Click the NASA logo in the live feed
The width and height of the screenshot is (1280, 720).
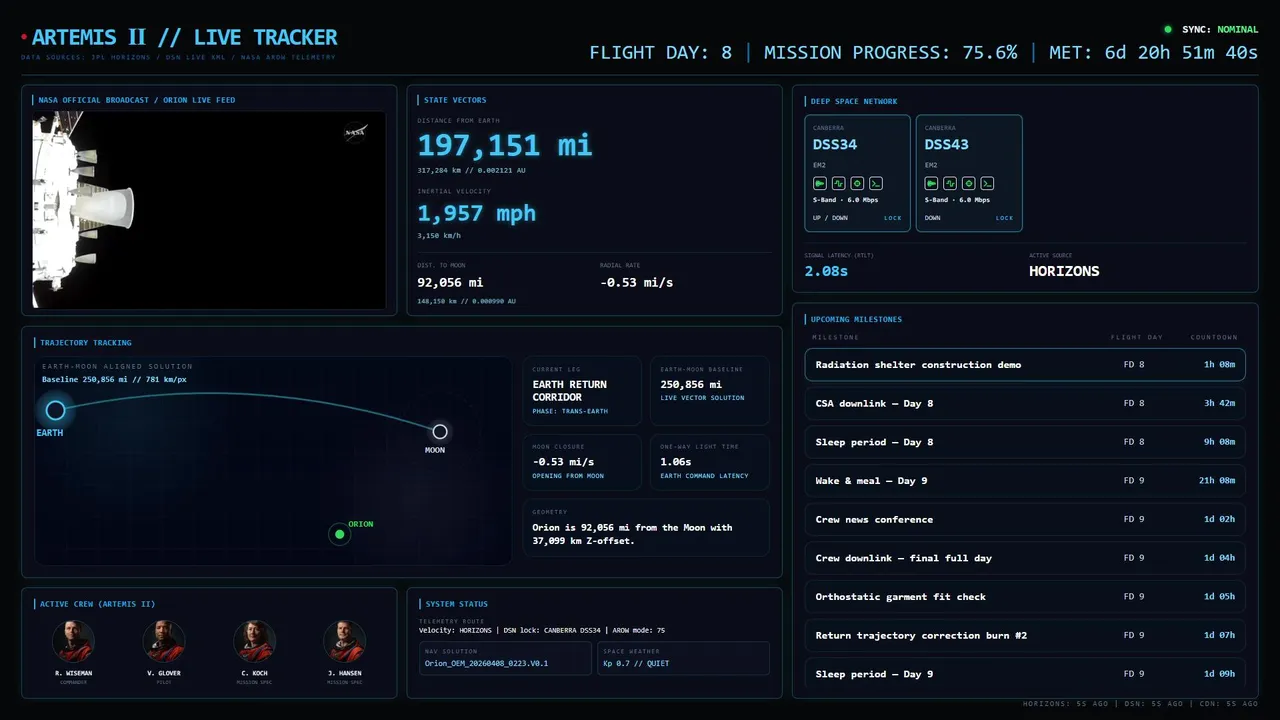(355, 132)
